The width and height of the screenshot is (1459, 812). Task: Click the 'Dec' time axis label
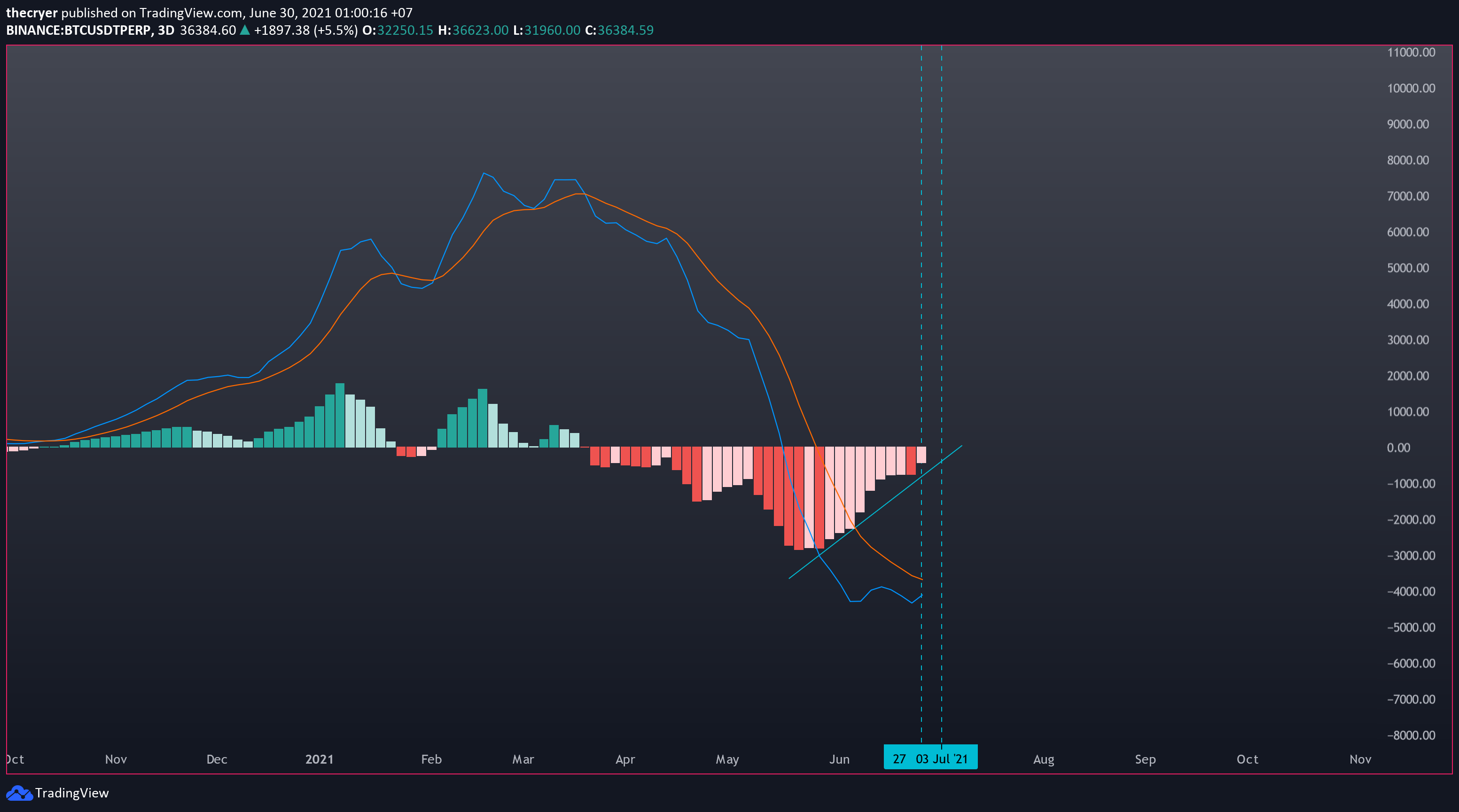point(217,759)
